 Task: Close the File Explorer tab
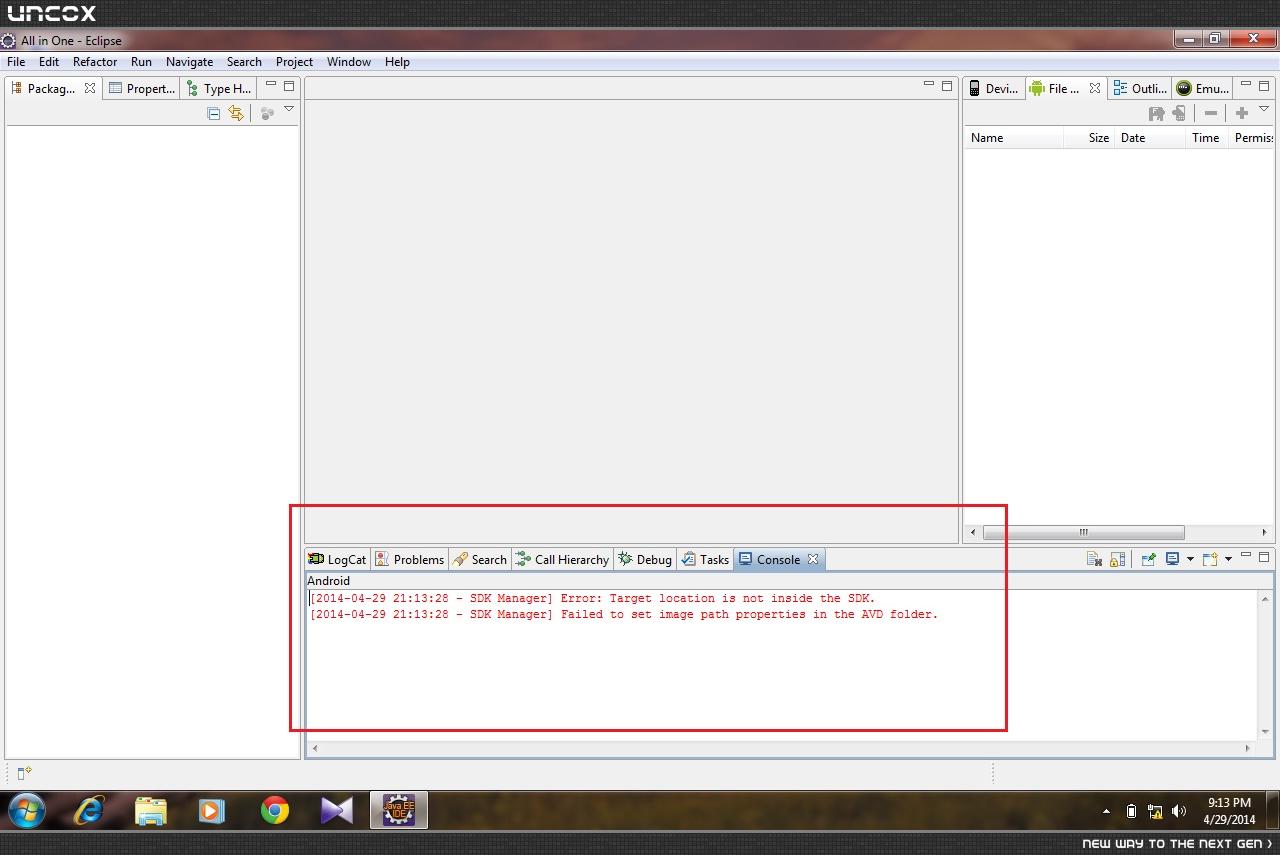coord(1095,88)
